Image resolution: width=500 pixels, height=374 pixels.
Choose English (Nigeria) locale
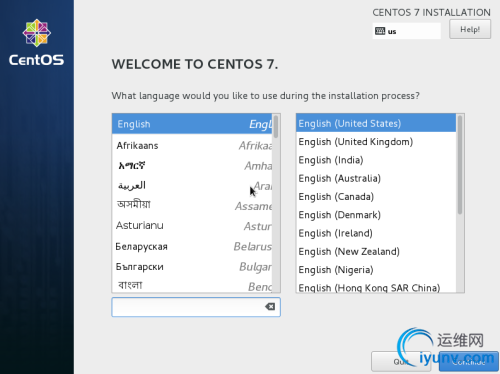point(376,270)
